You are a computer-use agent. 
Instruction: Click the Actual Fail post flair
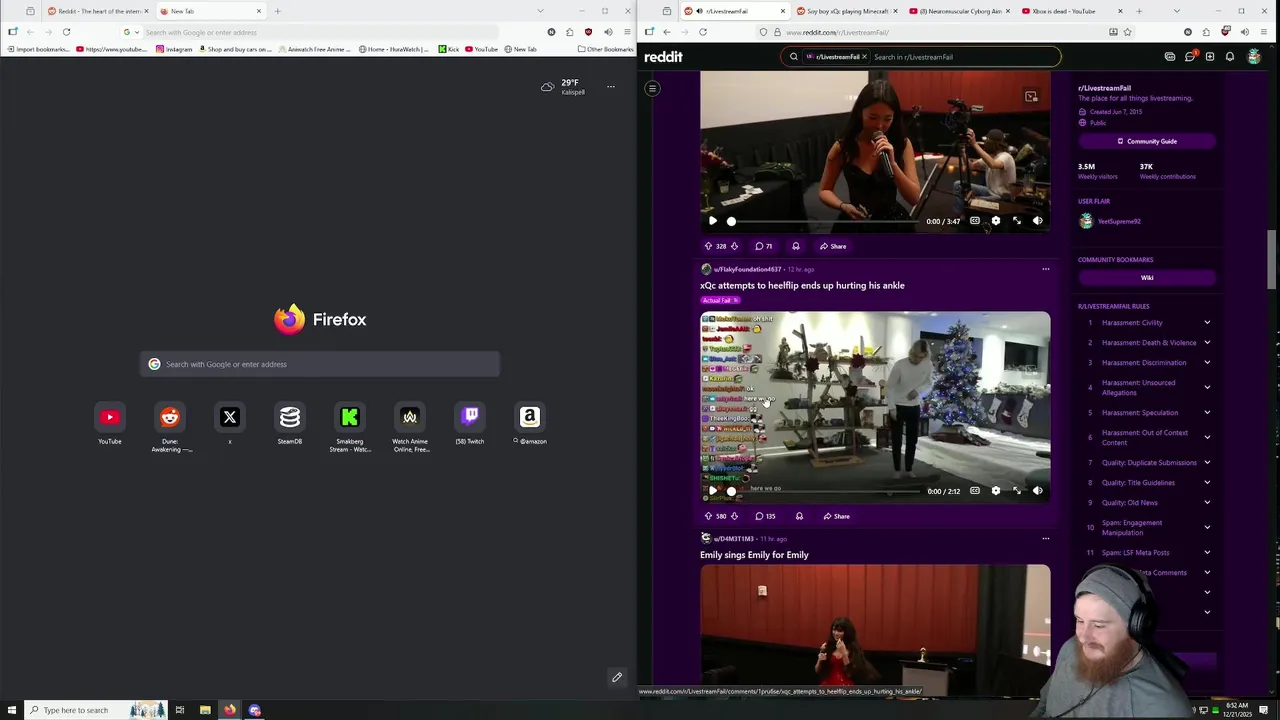point(719,300)
